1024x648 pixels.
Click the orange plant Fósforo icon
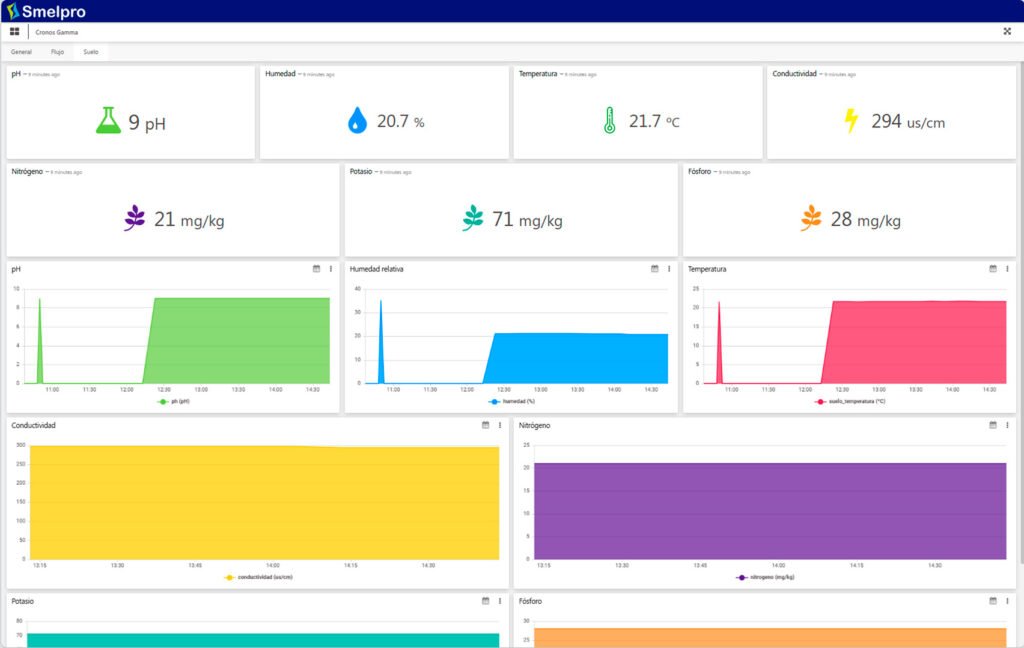811,218
